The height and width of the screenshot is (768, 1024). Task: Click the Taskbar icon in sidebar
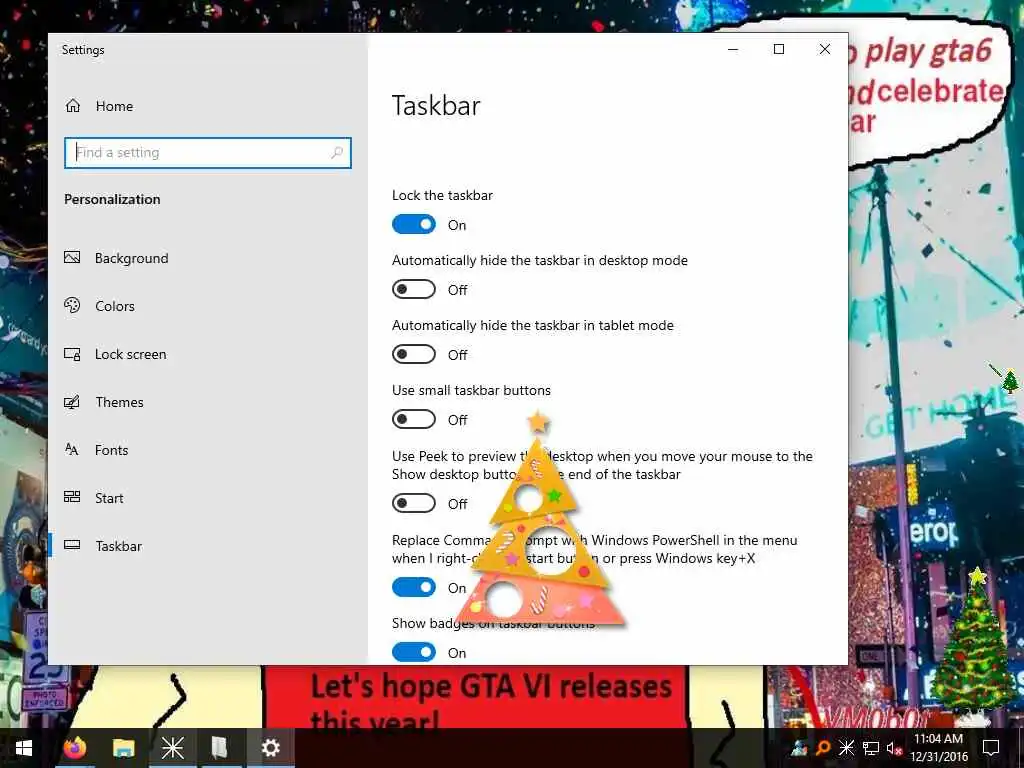click(x=72, y=545)
